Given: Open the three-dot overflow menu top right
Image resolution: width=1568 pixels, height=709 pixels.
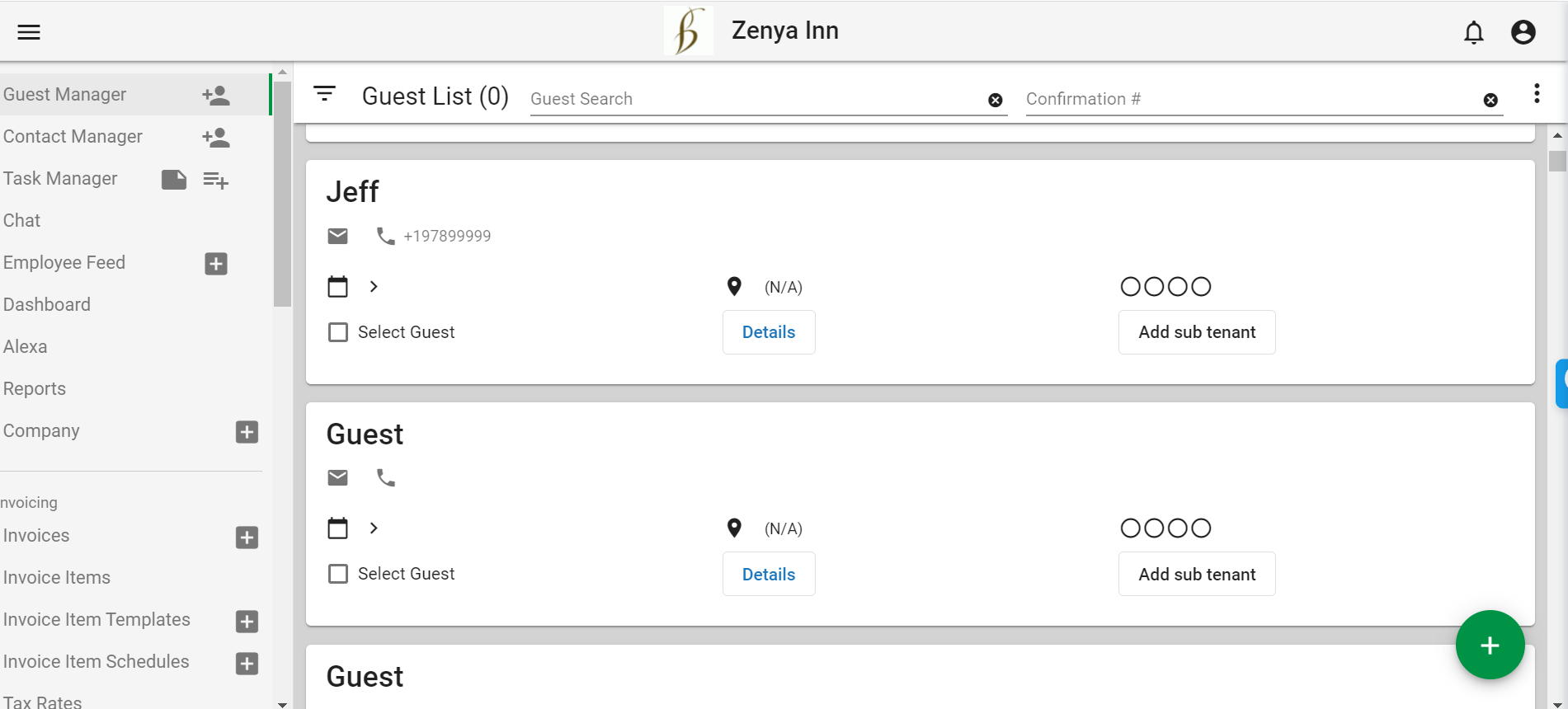Looking at the screenshot, I should (1536, 93).
